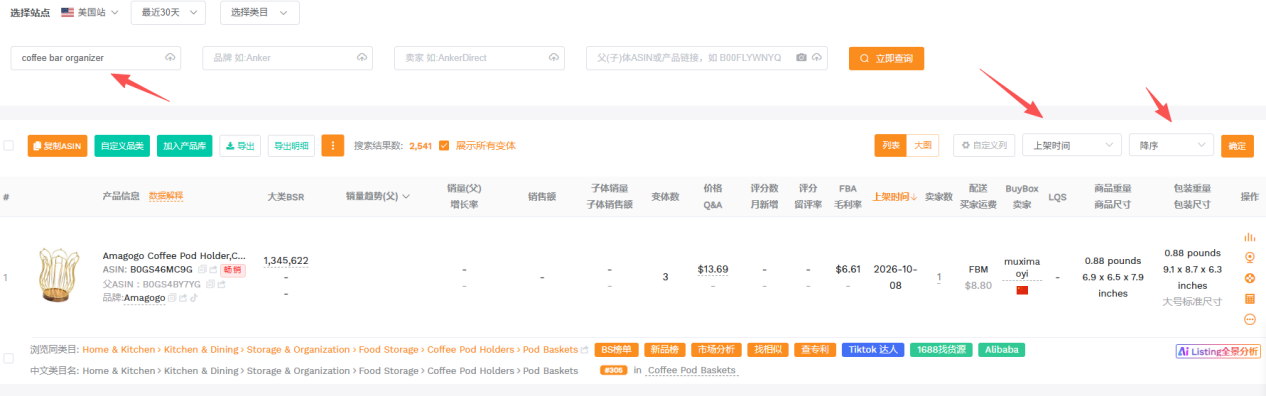The width and height of the screenshot is (1266, 396).
Task: Expand the 降序 sort order dropdown
Action: pos(1171,146)
